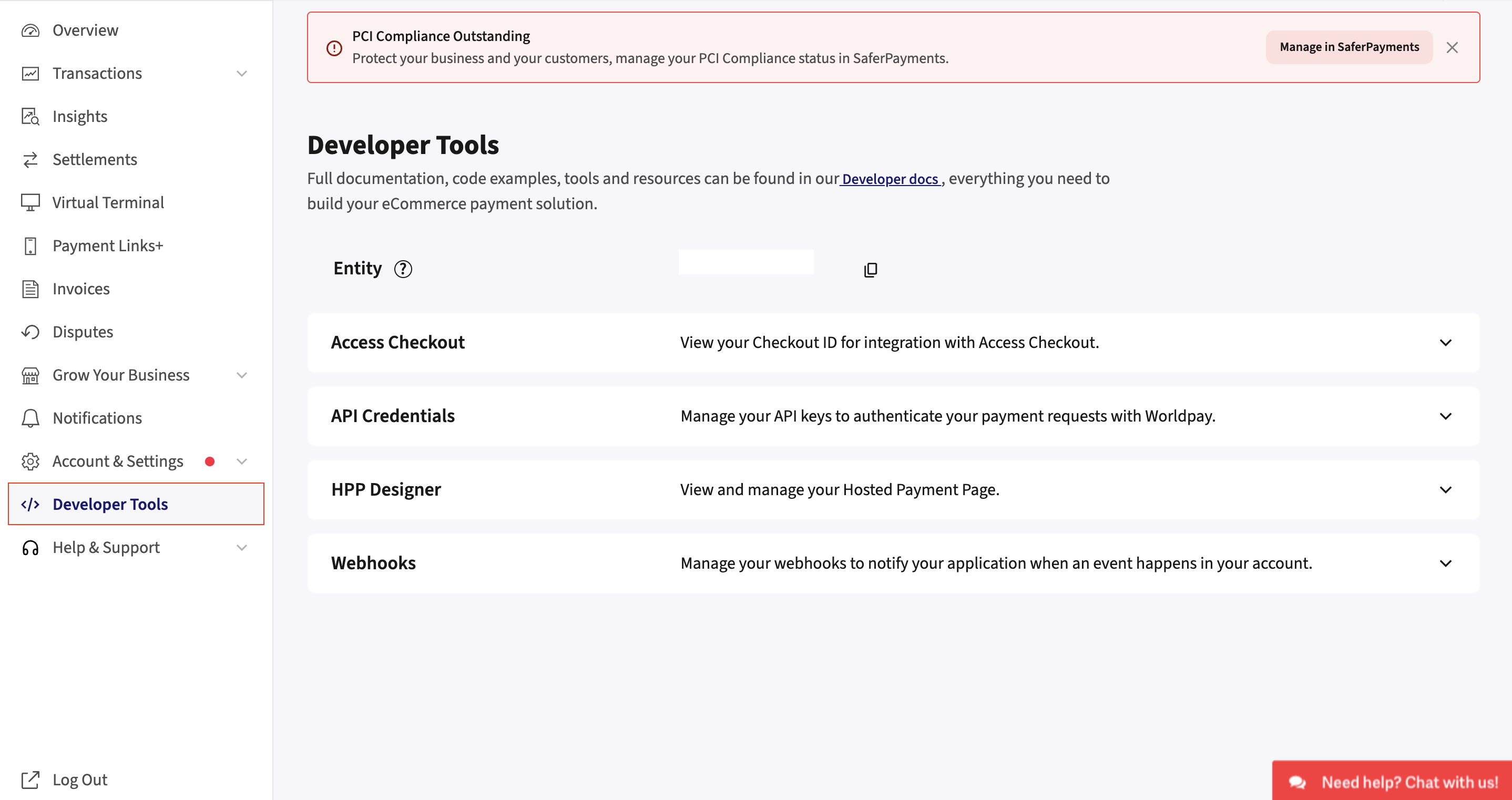1512x800 pixels.
Task: Open Settlements from the sidebar
Action: click(x=95, y=160)
